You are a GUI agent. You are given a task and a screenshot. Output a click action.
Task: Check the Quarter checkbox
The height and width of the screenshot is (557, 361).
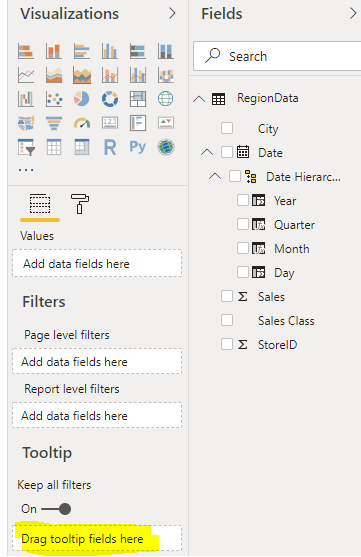pyautogui.click(x=243, y=224)
